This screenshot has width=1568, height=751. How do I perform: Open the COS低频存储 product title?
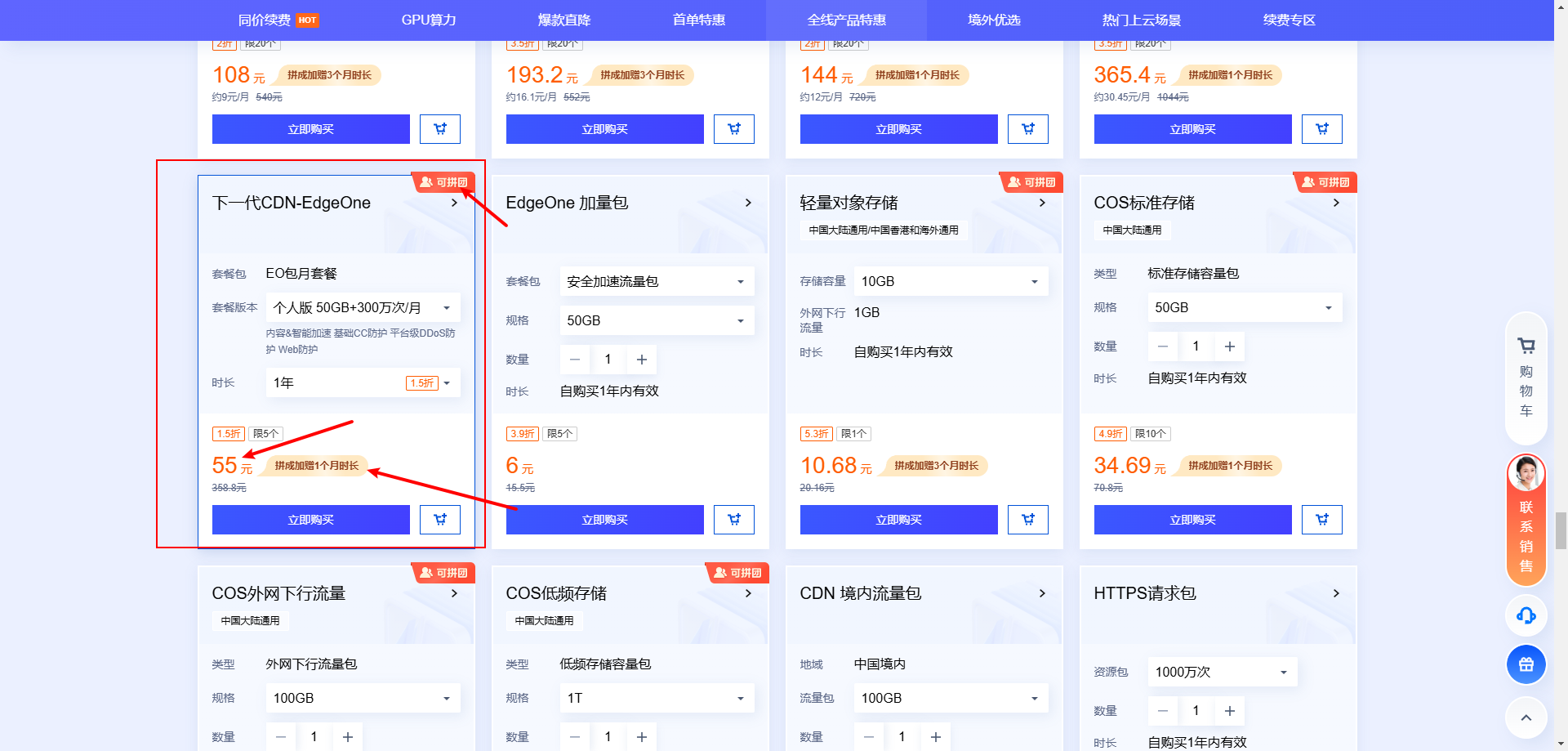(556, 593)
